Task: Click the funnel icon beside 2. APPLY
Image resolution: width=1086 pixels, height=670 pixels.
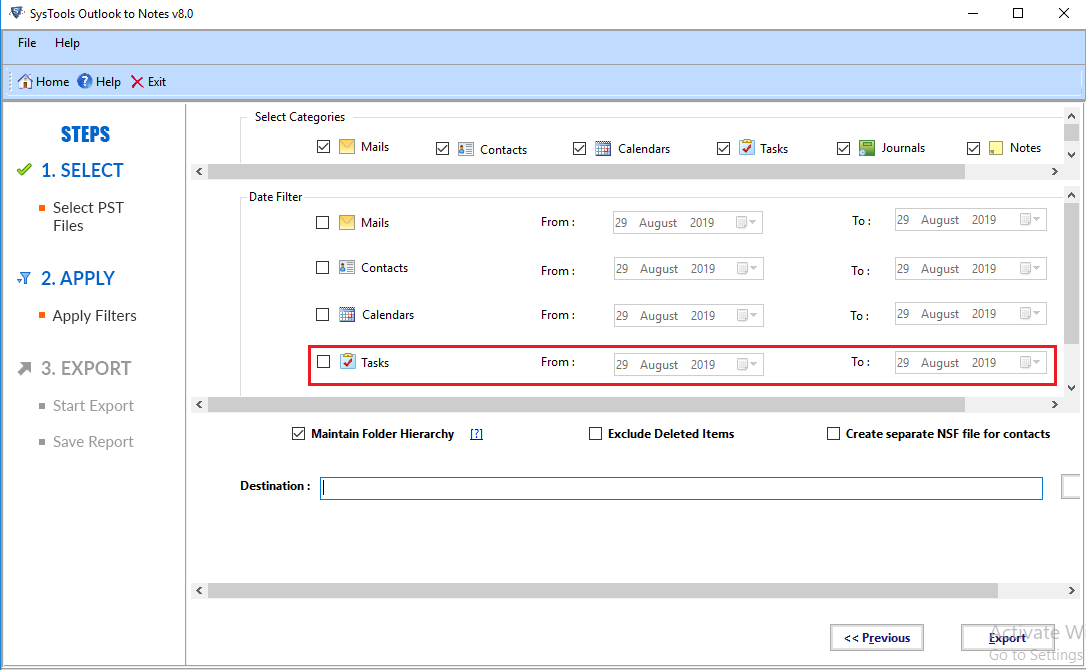Action: pyautogui.click(x=24, y=278)
